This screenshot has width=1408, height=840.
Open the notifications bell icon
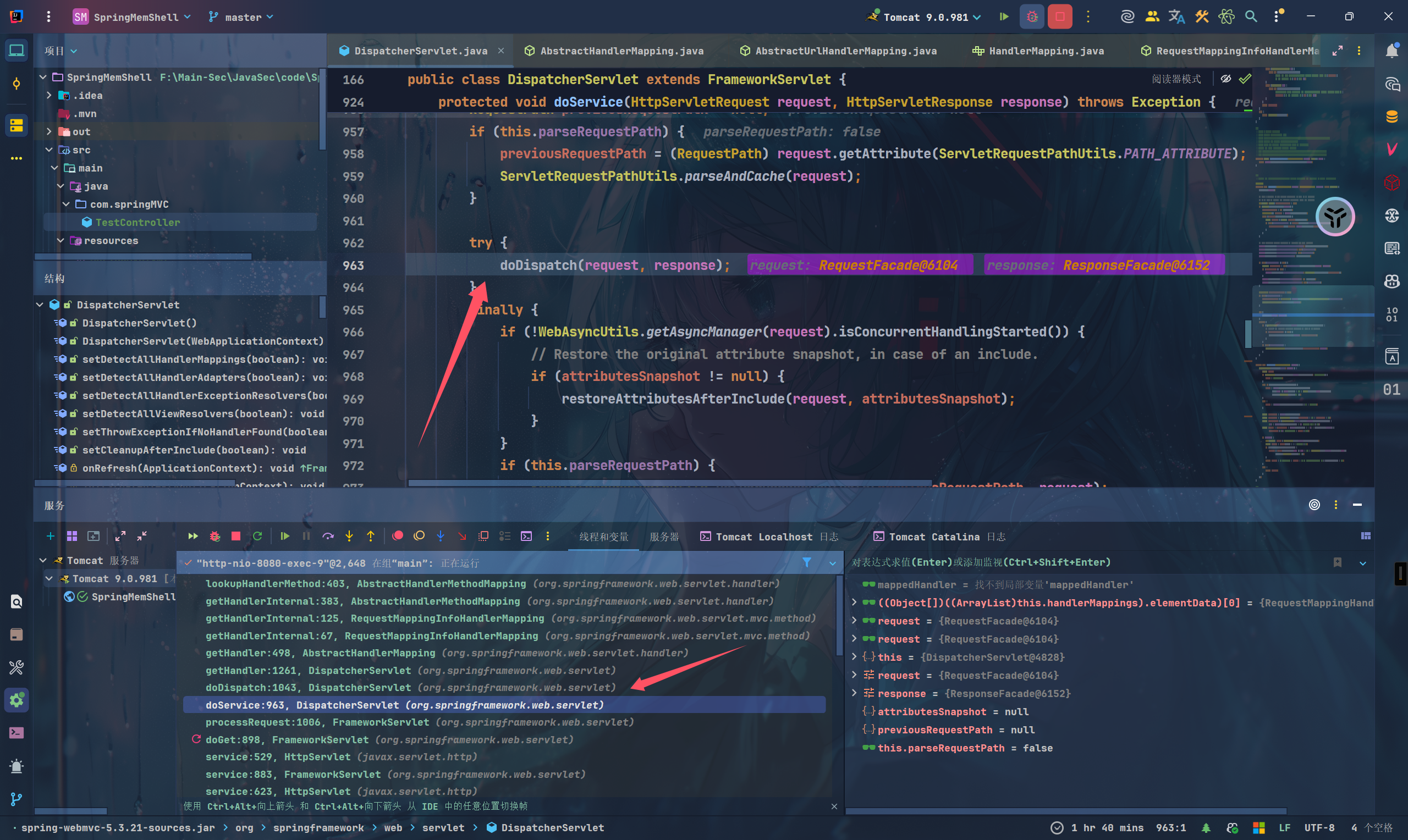coord(1391,51)
